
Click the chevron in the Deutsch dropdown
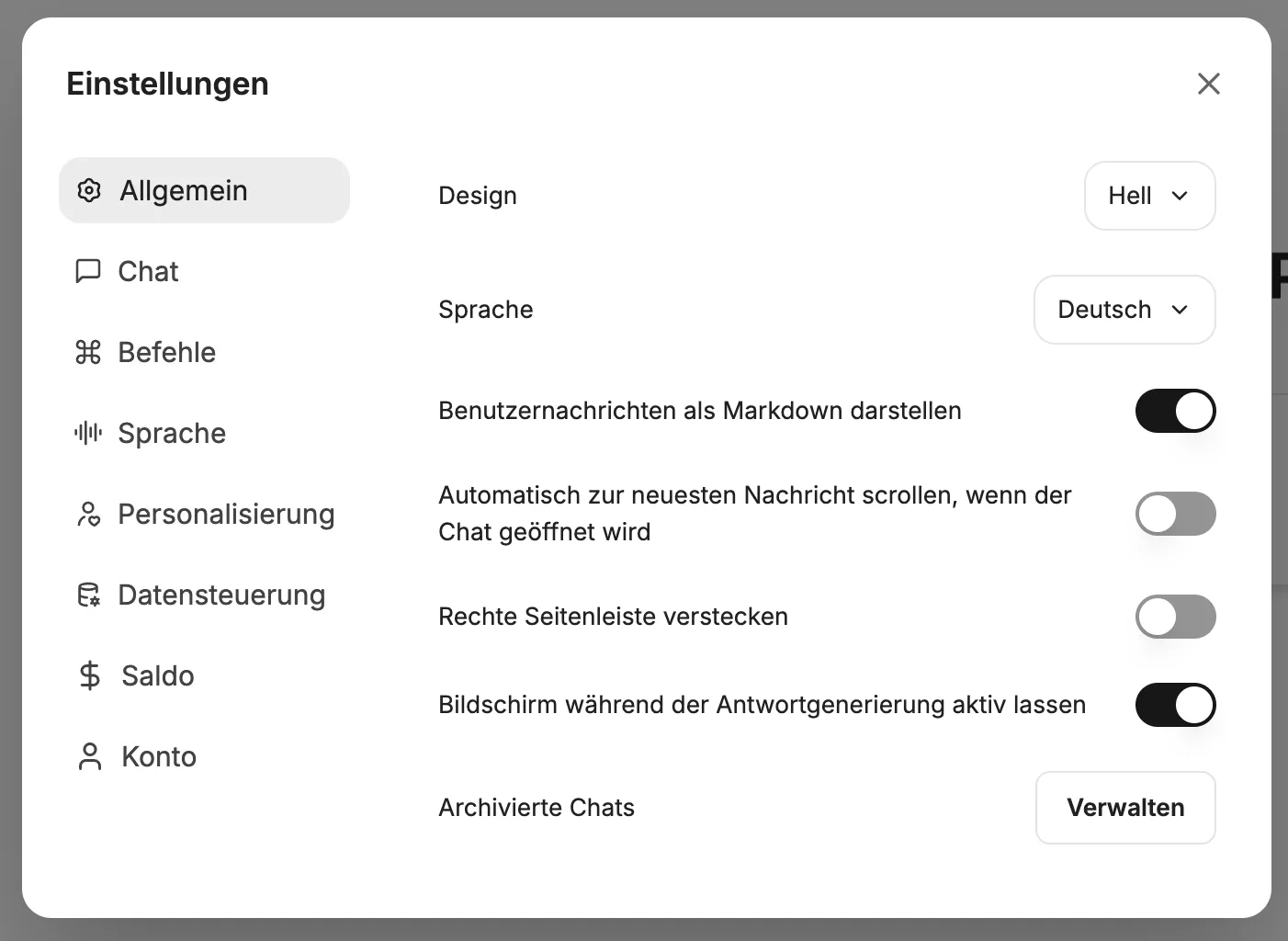(1181, 310)
